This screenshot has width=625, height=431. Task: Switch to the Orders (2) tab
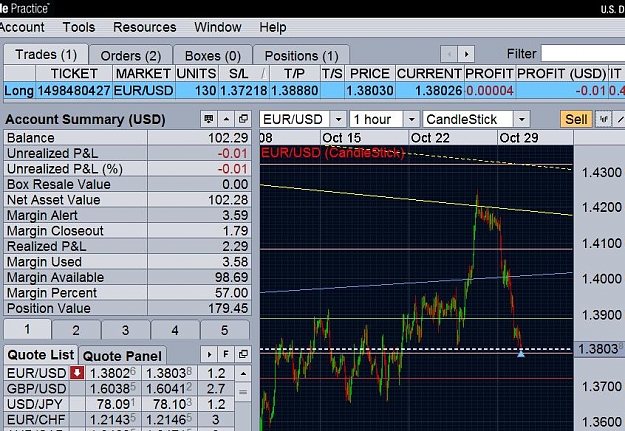(x=131, y=56)
